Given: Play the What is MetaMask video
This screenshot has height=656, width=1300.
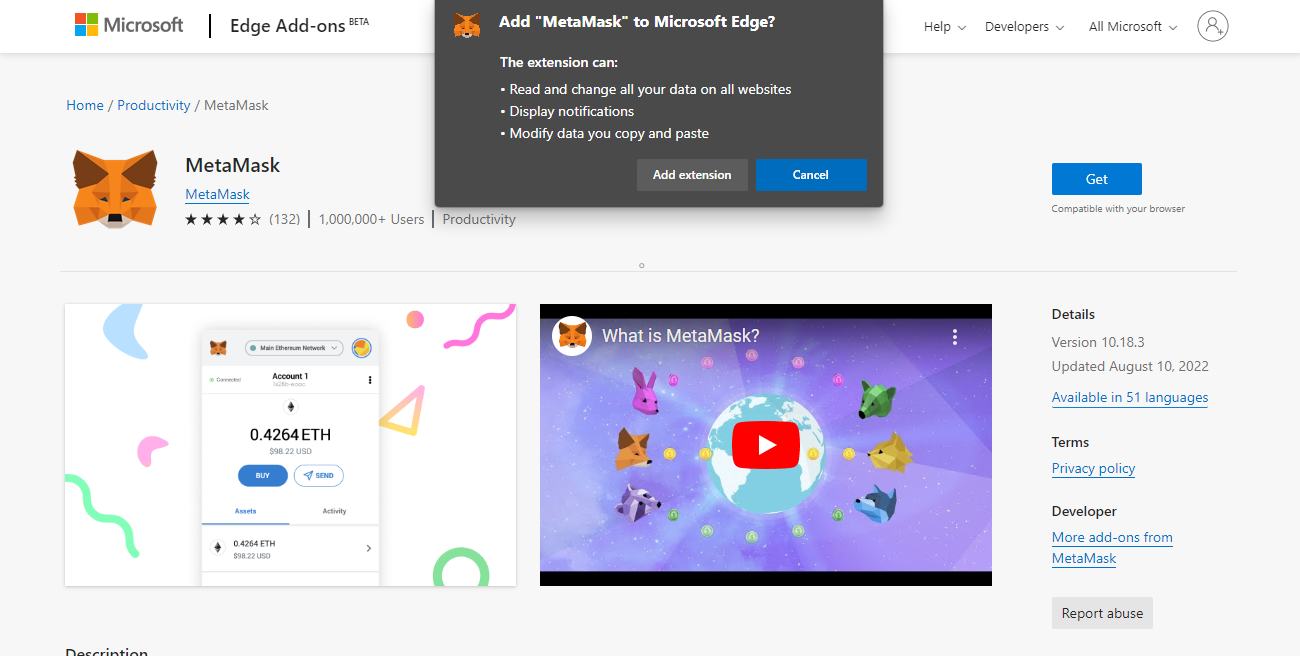Looking at the screenshot, I should pos(765,445).
